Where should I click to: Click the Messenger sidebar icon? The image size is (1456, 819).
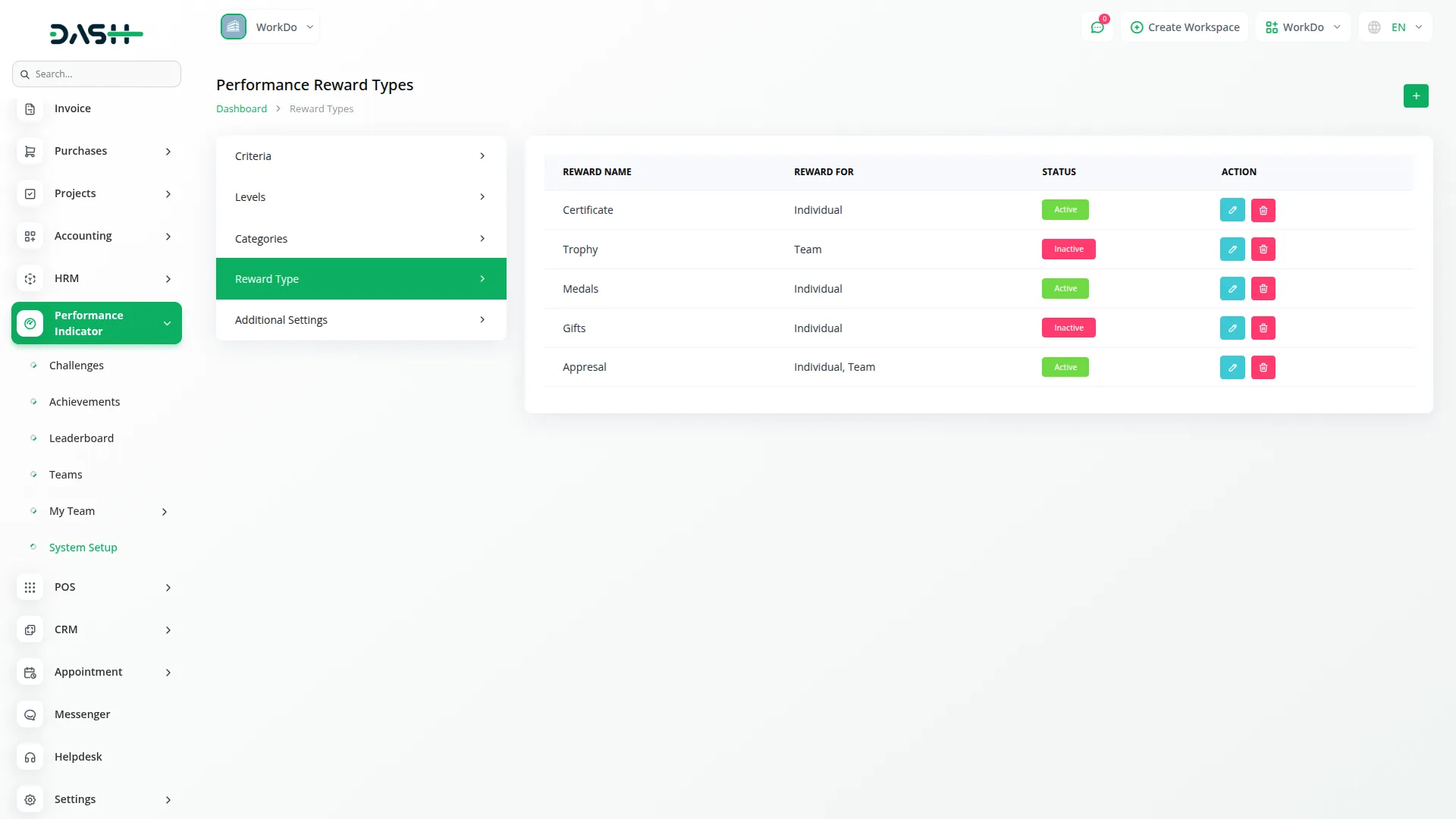[30, 715]
